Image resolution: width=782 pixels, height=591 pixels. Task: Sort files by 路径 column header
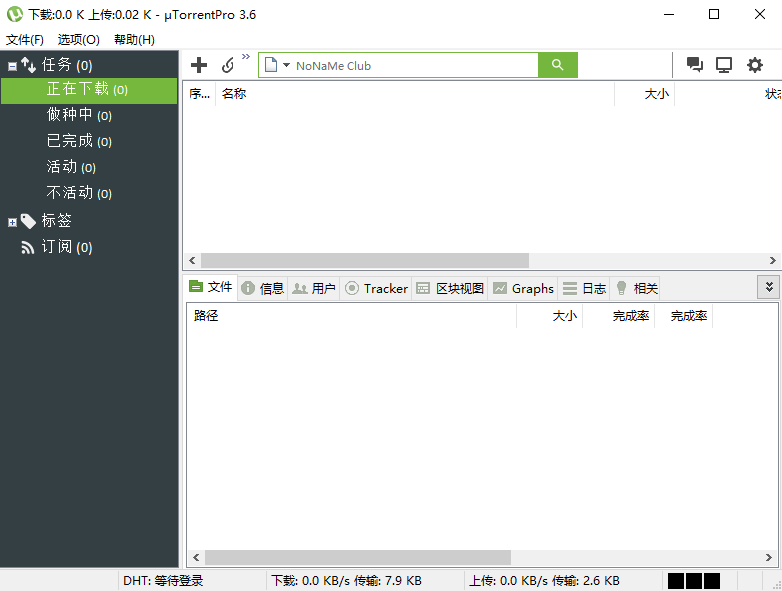tap(352, 316)
